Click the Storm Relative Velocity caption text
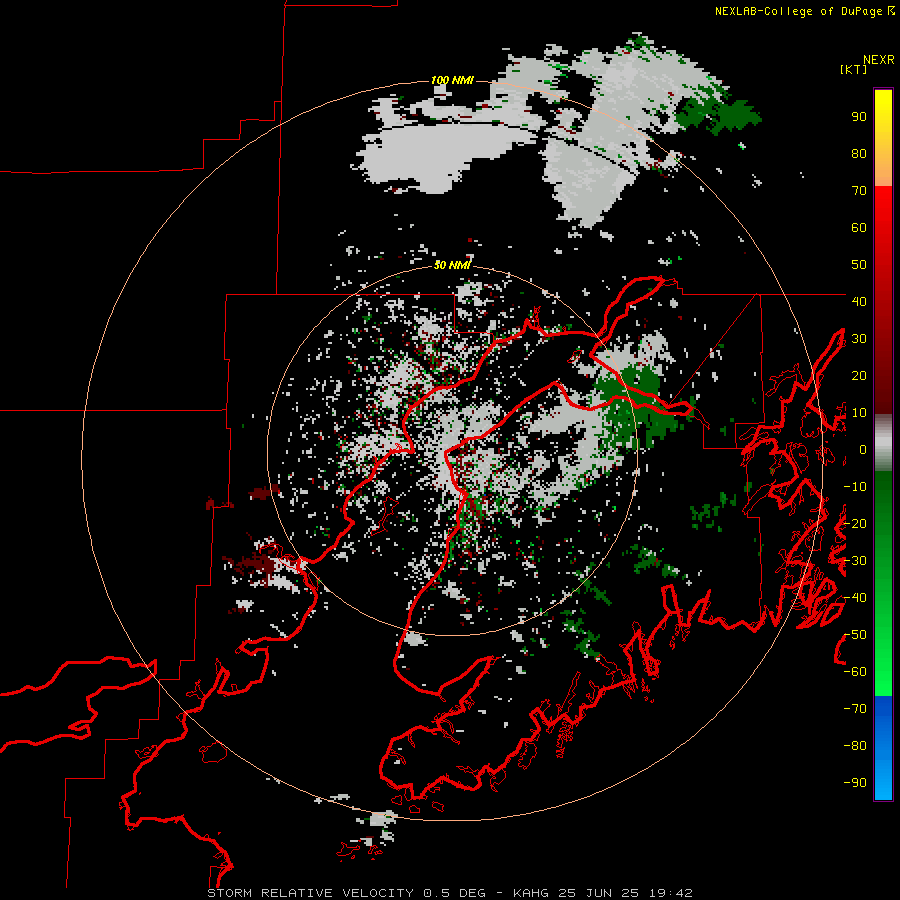 [450, 893]
